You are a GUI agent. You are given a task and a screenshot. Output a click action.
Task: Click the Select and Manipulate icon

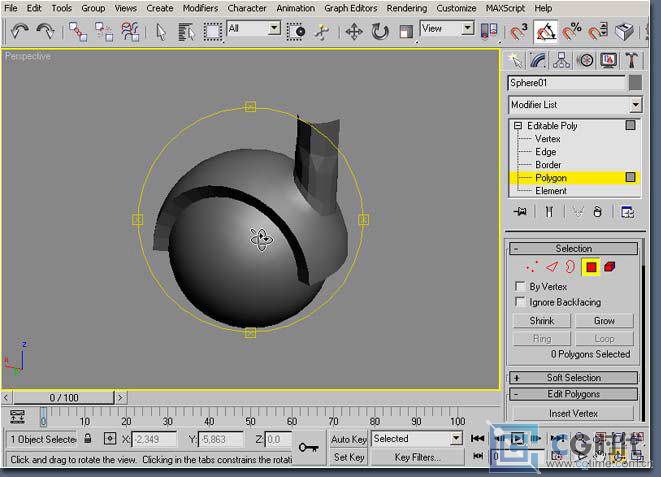coord(322,32)
